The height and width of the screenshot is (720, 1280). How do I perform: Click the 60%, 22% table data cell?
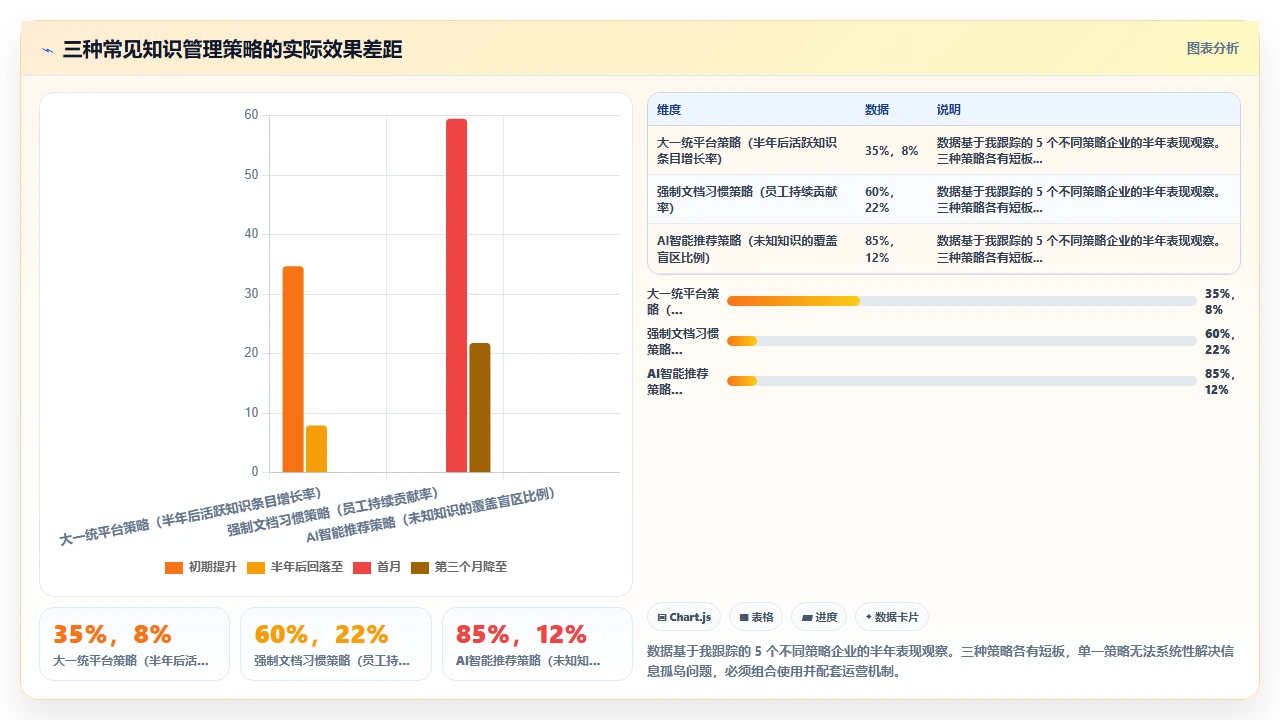(x=892, y=200)
